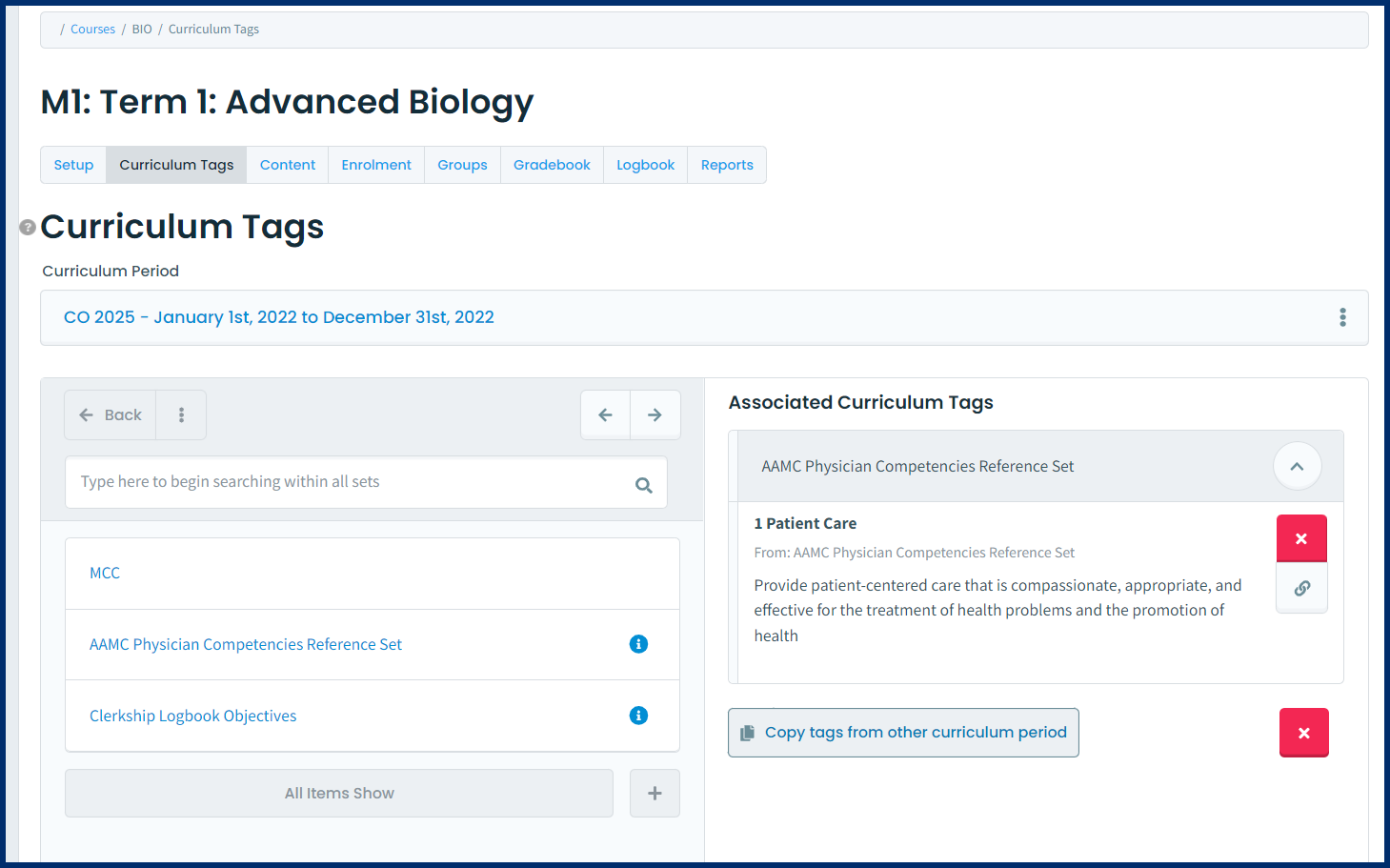Image resolution: width=1390 pixels, height=868 pixels.
Task: Open the CO 2025 curriculum period selector
Action: 279,317
